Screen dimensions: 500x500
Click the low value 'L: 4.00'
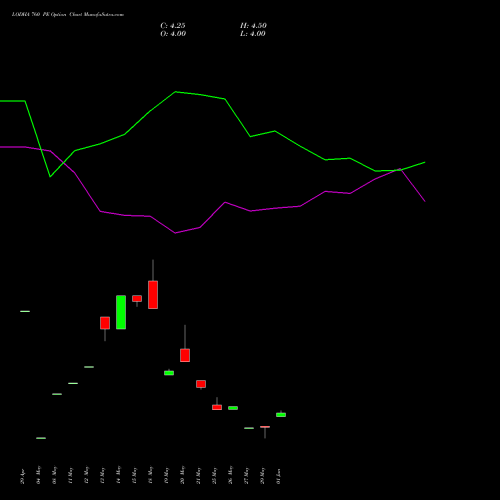(253, 34)
